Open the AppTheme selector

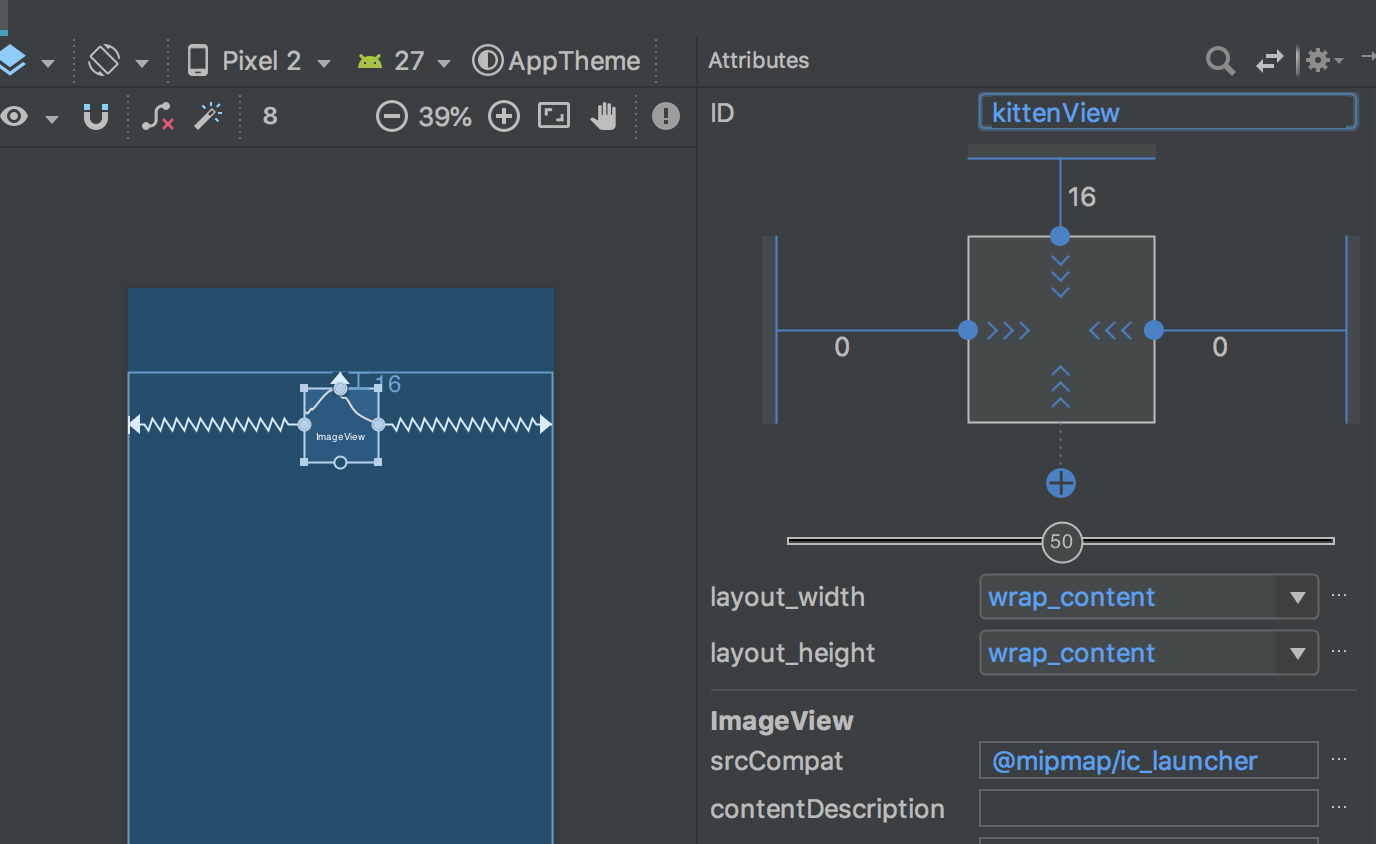[x=556, y=60]
